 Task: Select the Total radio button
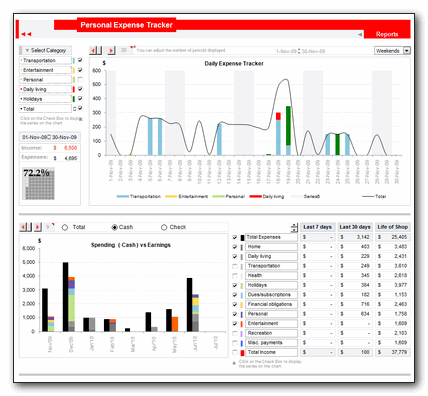click(65, 227)
